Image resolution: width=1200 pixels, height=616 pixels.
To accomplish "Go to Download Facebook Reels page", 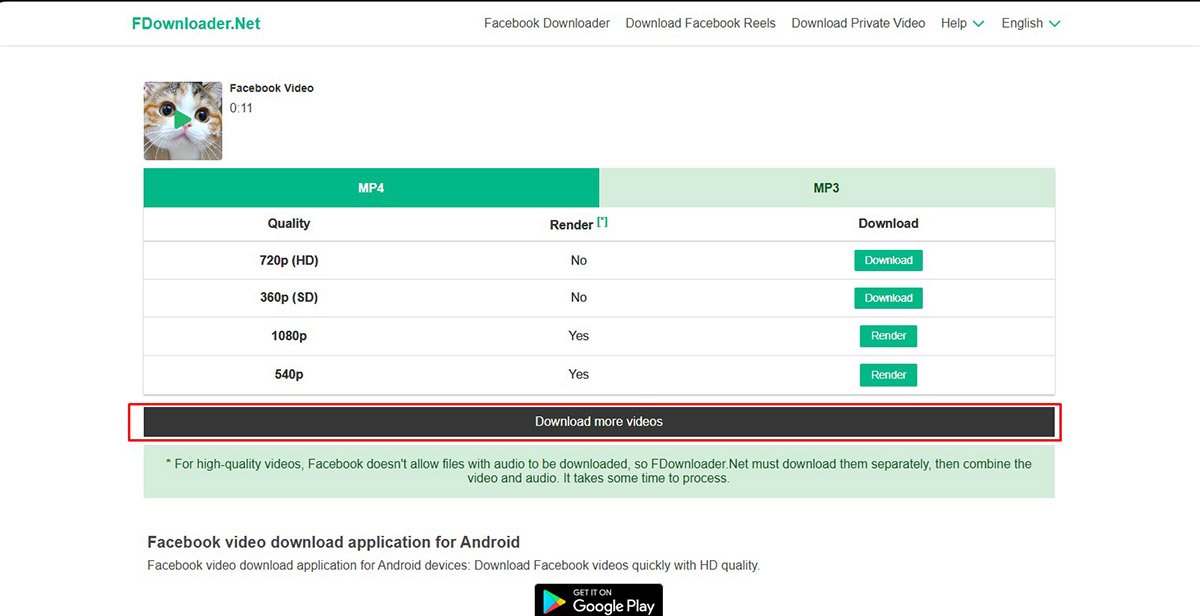I will (700, 22).
